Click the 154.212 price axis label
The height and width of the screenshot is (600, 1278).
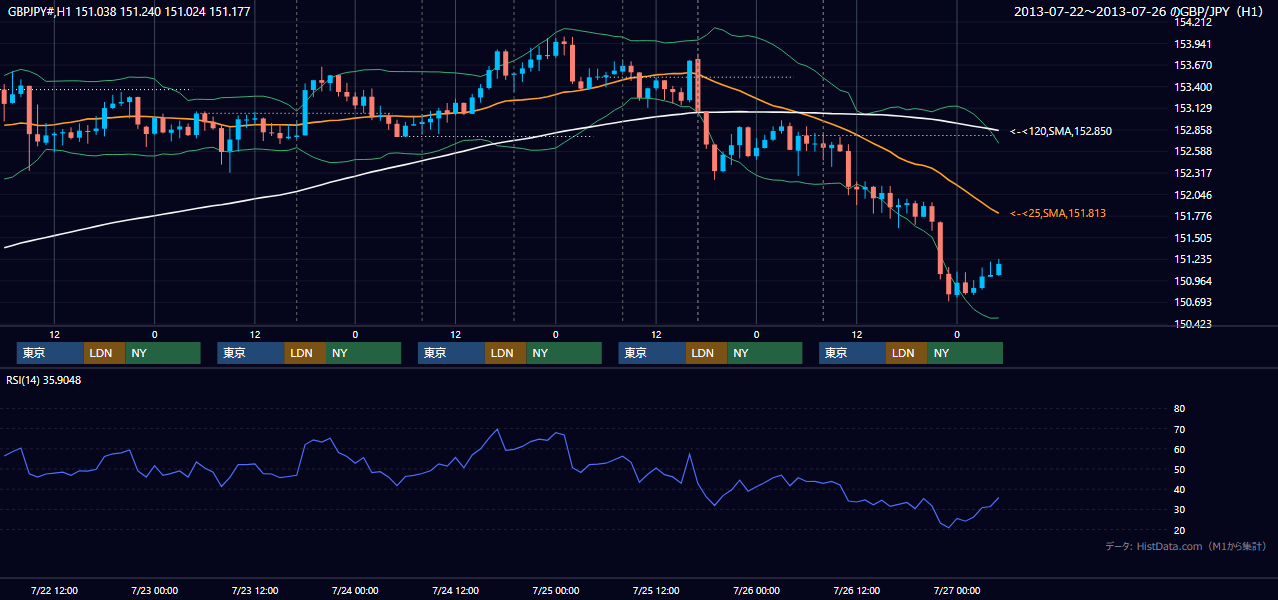point(1193,23)
